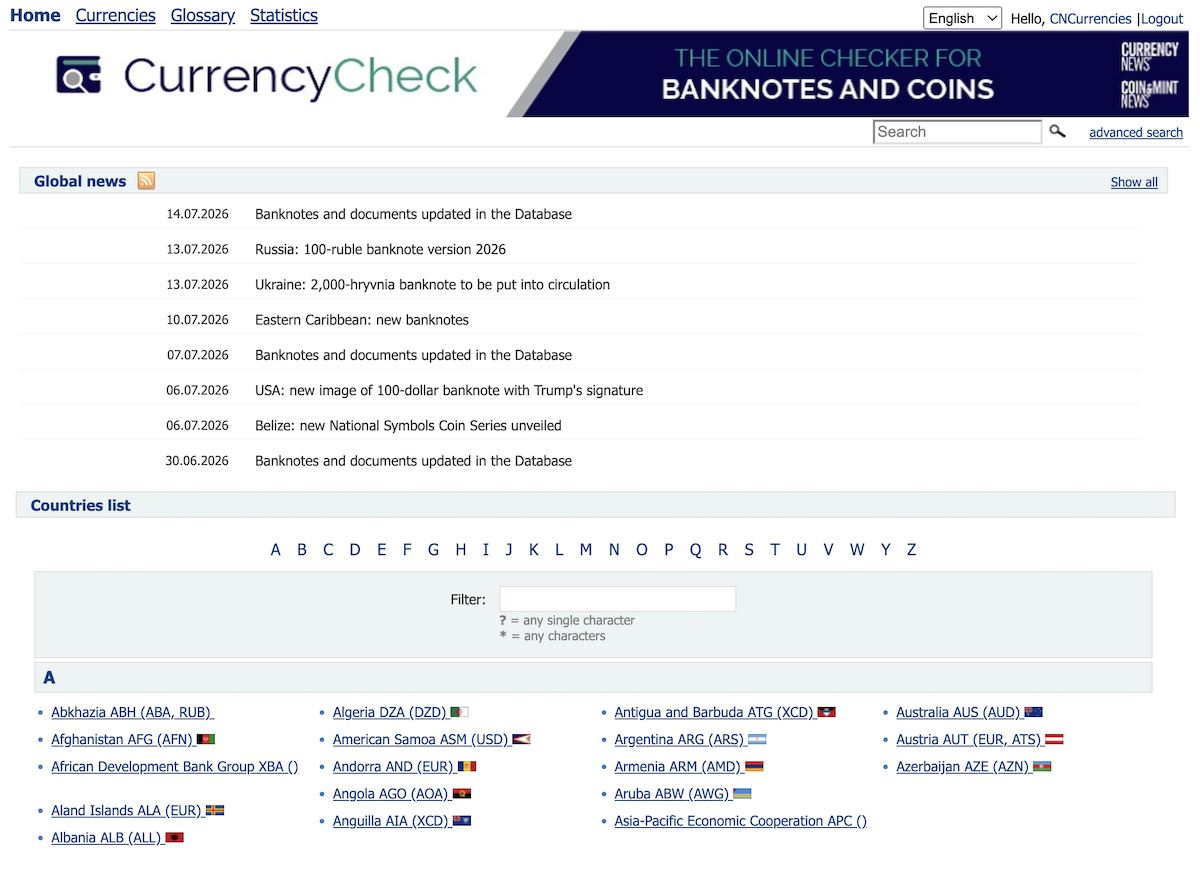Click the Aruba flag icon
The image size is (1200, 879).
[742, 794]
